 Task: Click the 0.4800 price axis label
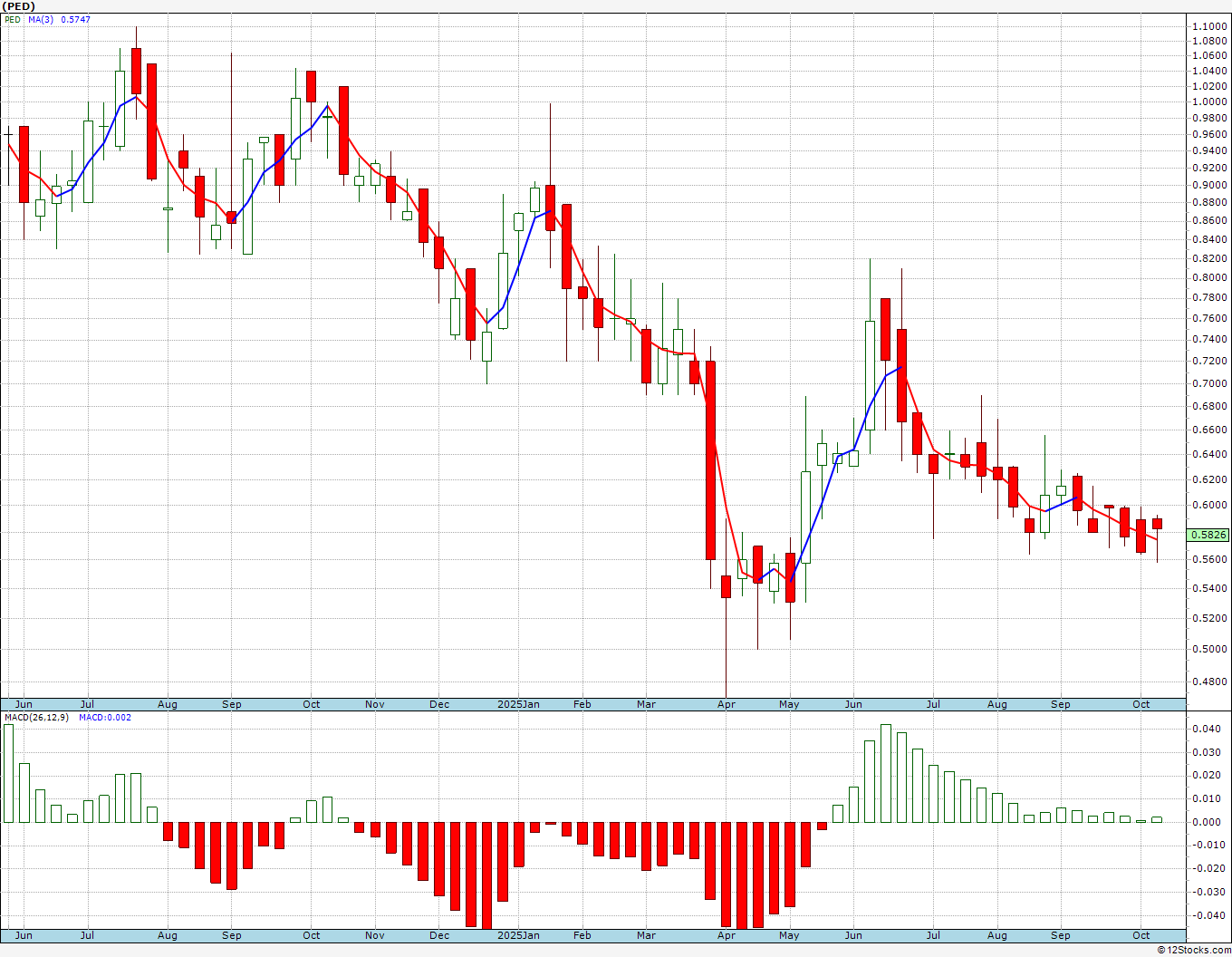[x=1210, y=681]
